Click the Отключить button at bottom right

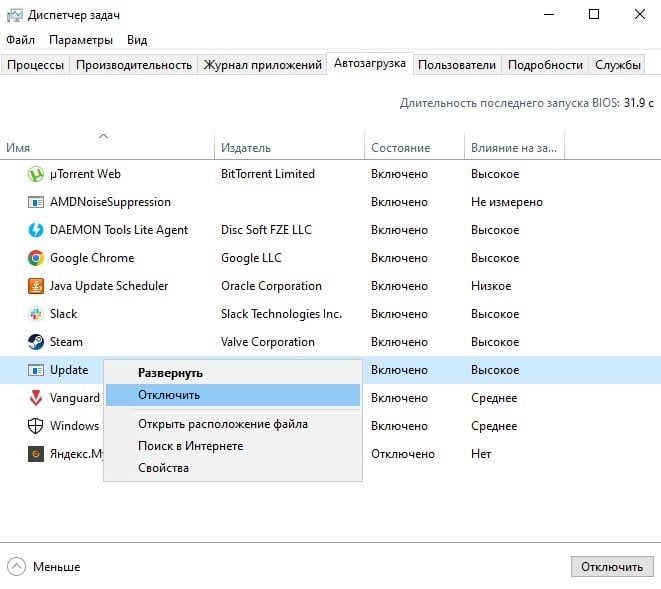612,567
